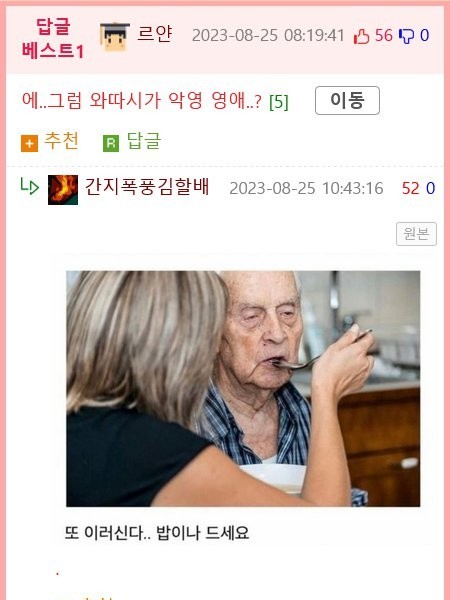450x600 pixels.
Task: Click the green R 답글 icon
Action: 111,143
